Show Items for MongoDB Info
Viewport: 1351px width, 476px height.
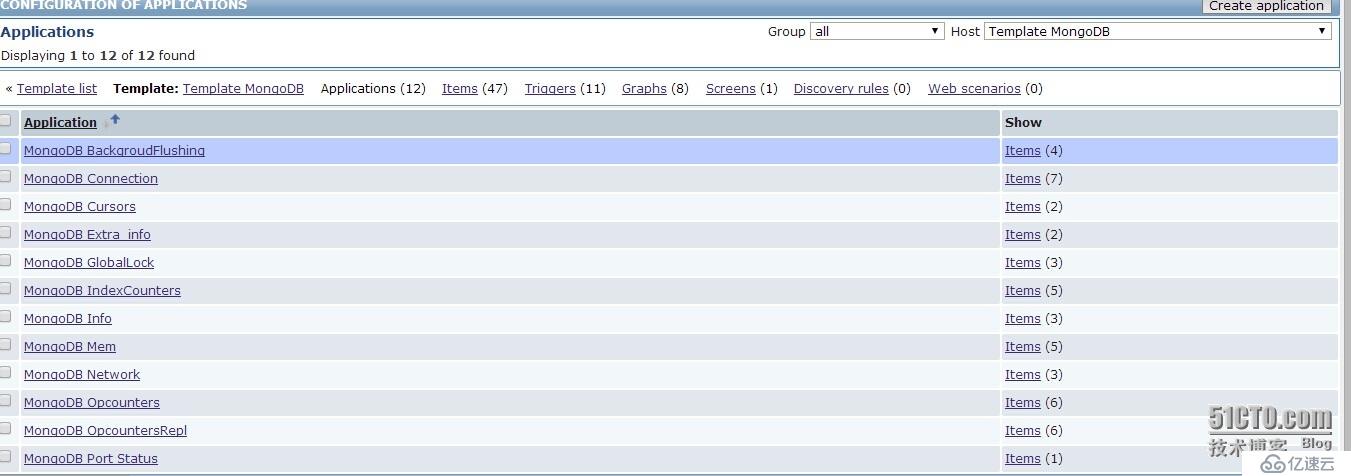(1023, 318)
